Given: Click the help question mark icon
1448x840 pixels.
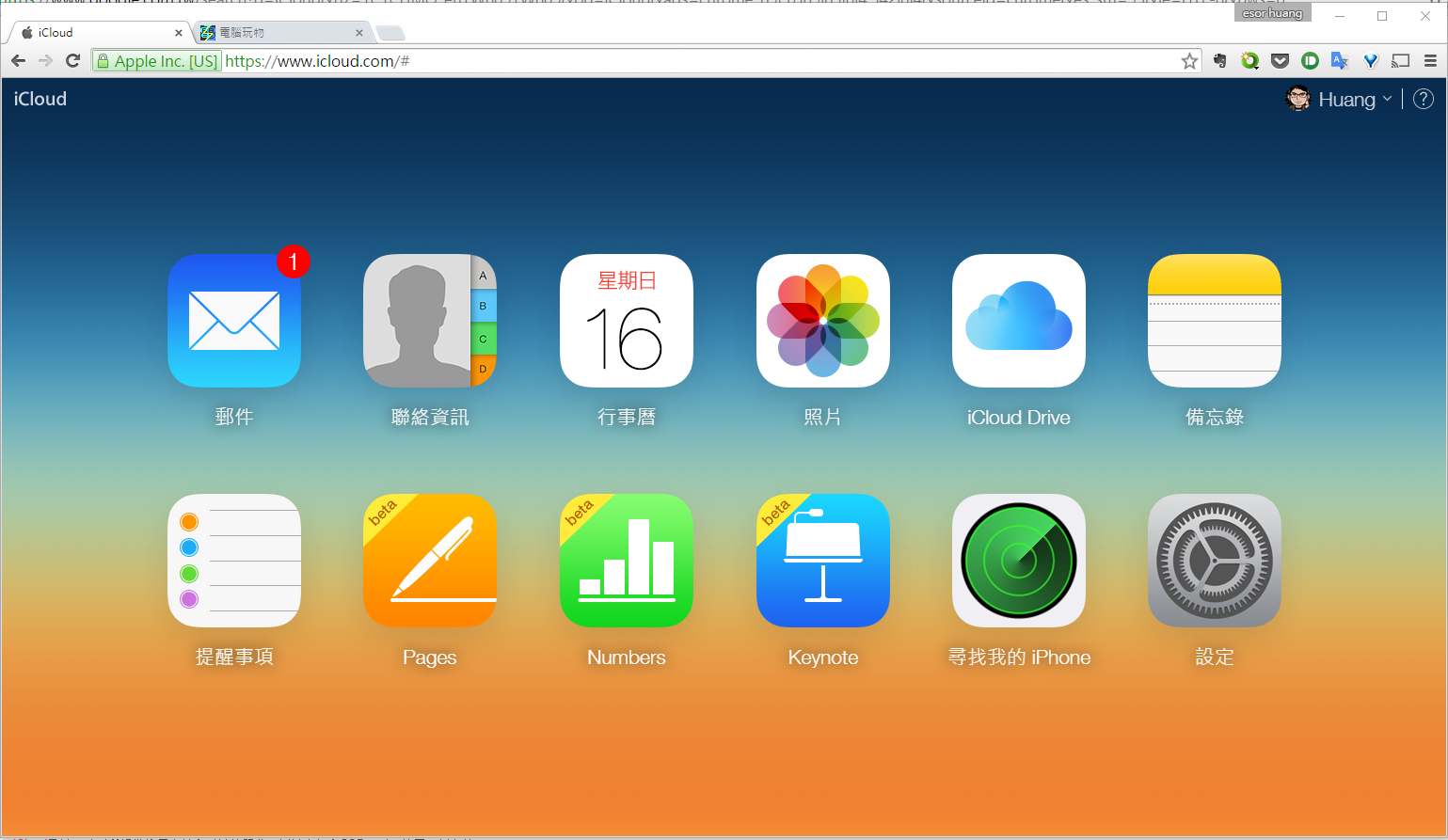Looking at the screenshot, I should point(1424,99).
